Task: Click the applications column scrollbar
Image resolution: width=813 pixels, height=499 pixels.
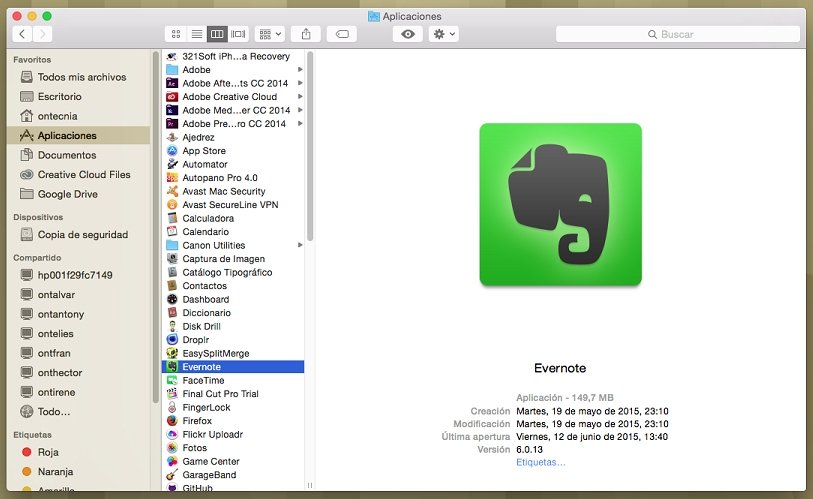Action: (310, 146)
